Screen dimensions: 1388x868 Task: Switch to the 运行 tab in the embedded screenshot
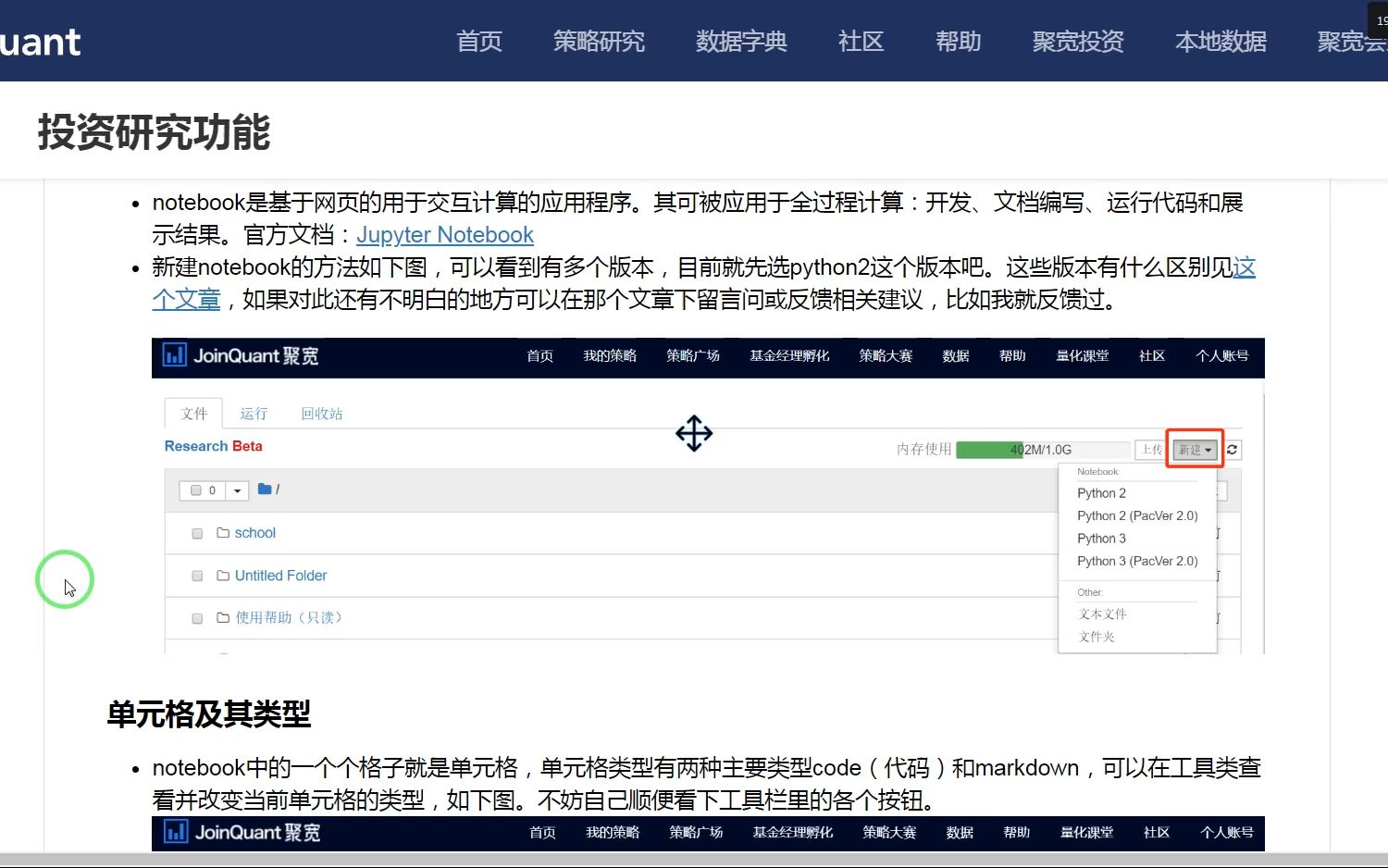point(254,414)
